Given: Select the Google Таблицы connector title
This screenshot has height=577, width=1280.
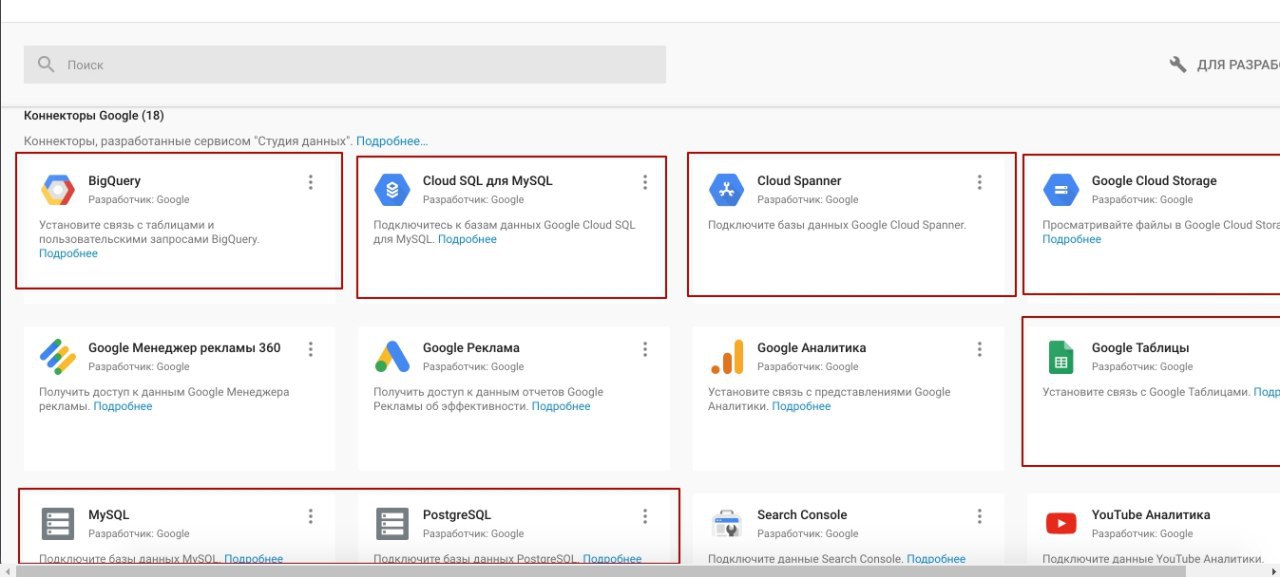Looking at the screenshot, I should click(x=1140, y=348).
